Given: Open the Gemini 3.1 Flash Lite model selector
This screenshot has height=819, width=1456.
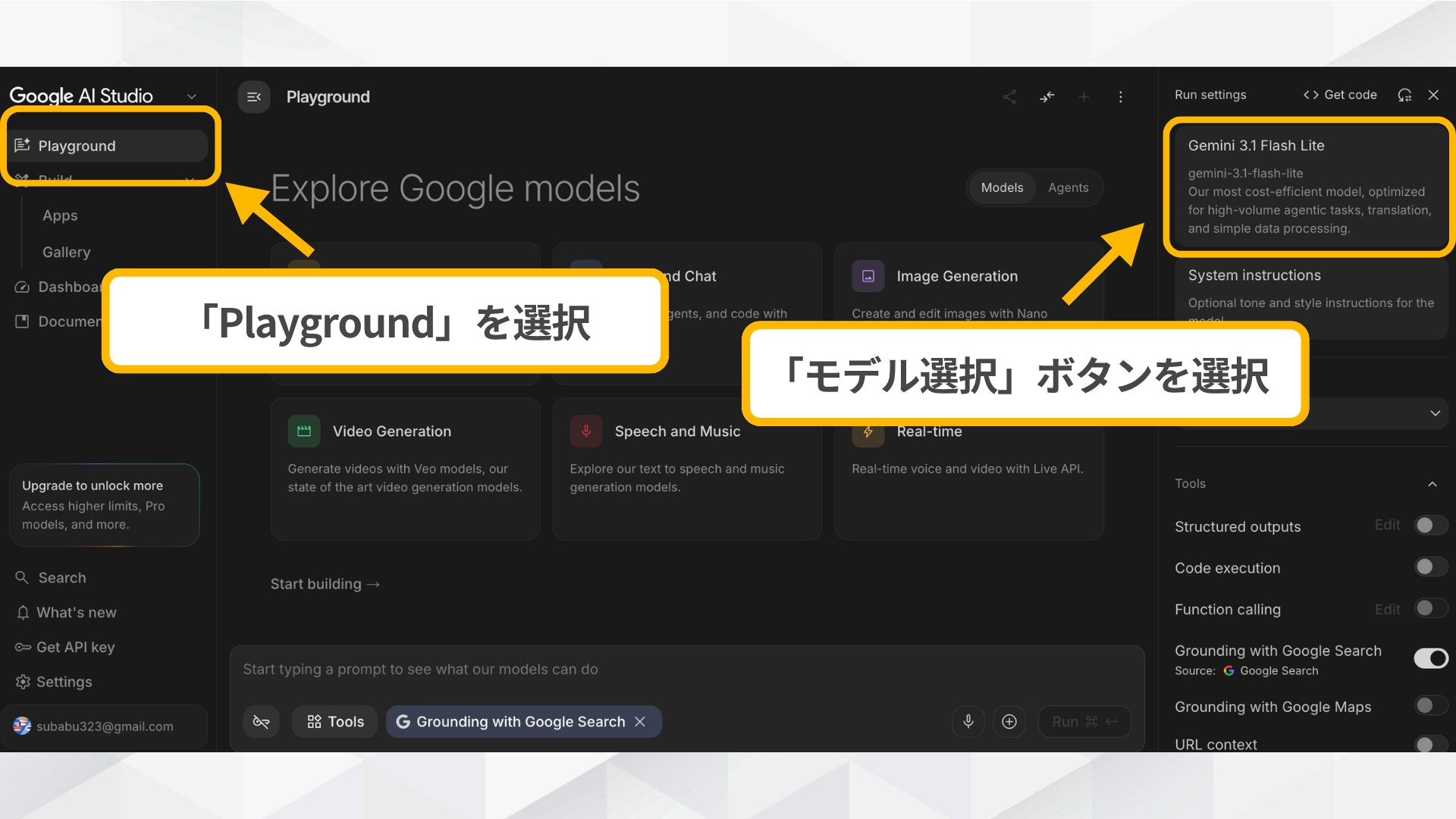Looking at the screenshot, I should pyautogui.click(x=1311, y=186).
